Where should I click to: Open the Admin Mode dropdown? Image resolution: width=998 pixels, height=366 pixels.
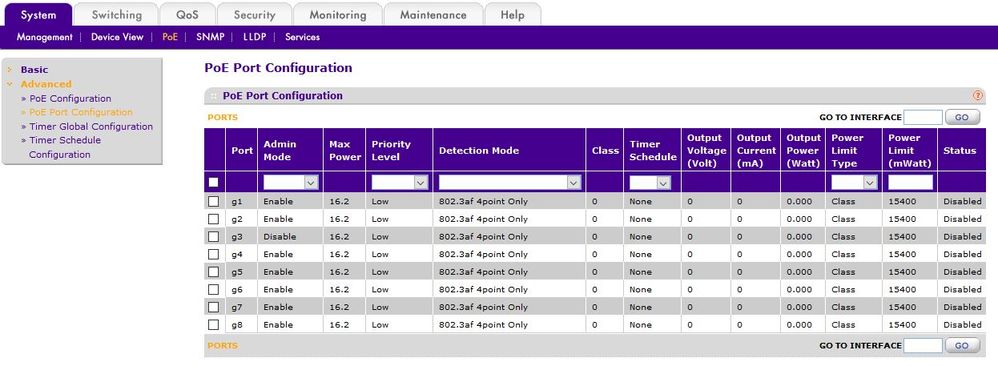tap(291, 183)
